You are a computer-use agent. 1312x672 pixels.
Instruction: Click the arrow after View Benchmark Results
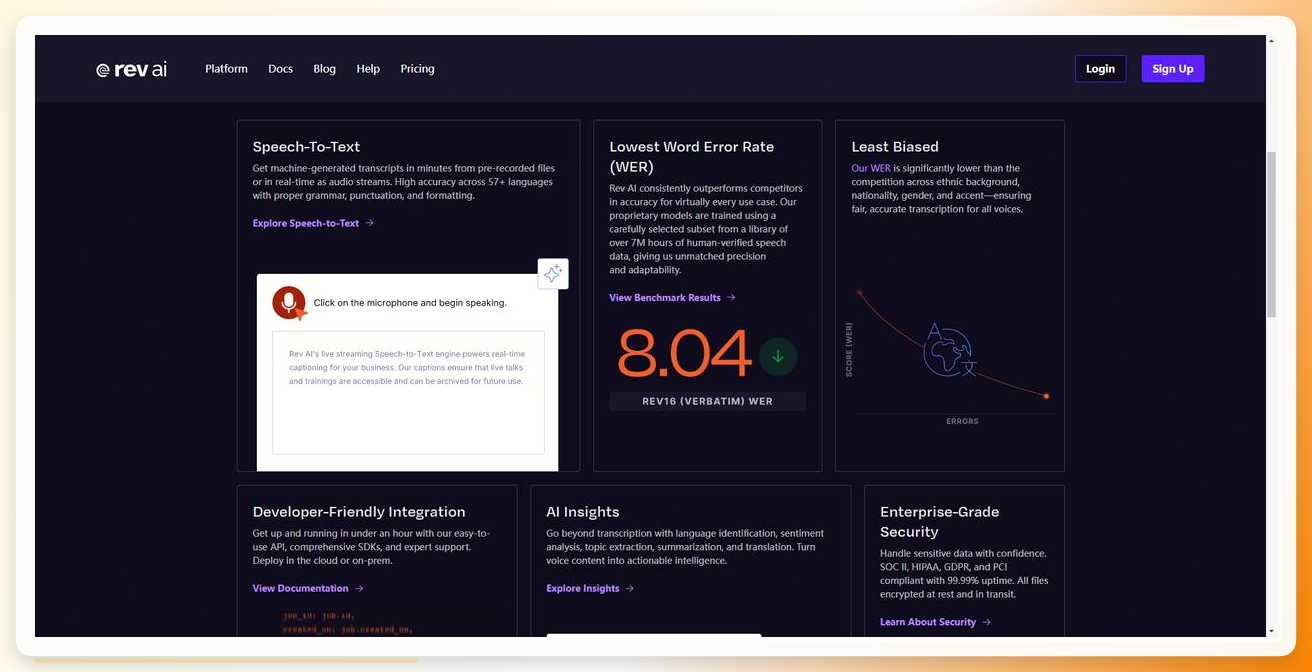click(731, 297)
